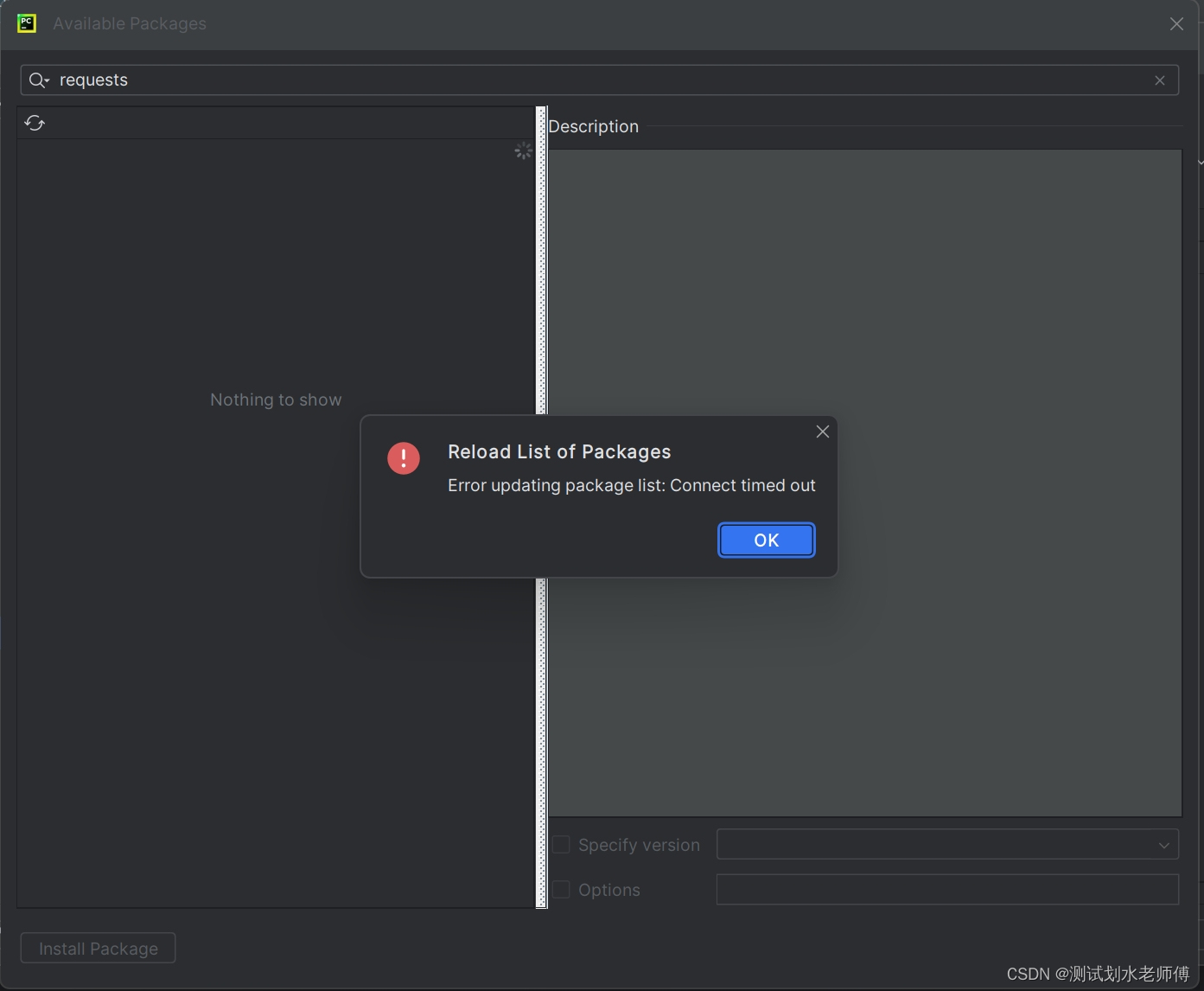Click the requests search field
This screenshot has width=1204, height=991.
point(600,80)
